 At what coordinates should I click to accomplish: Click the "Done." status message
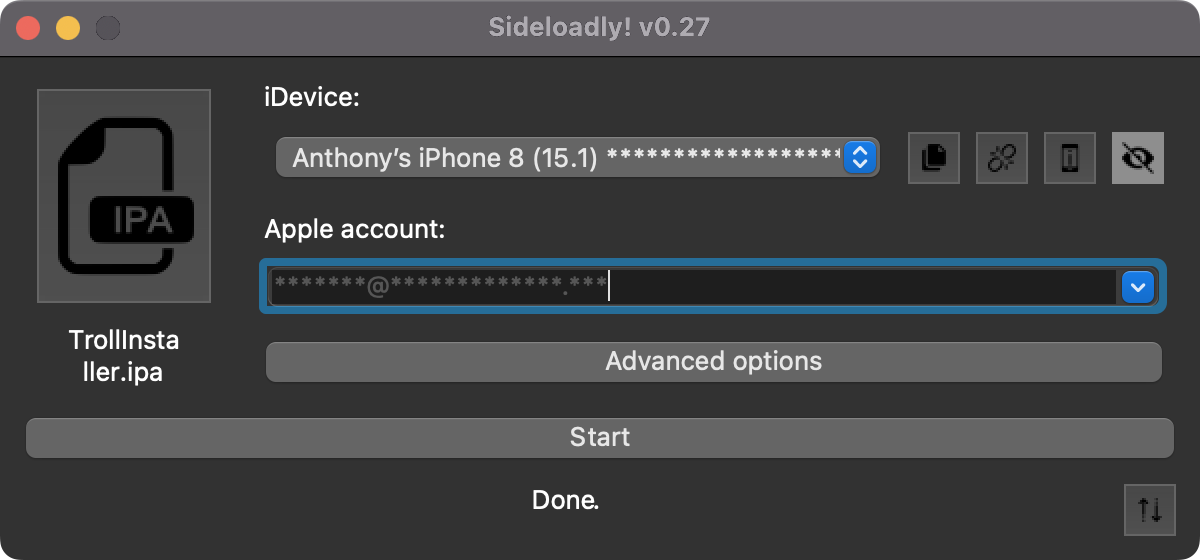click(x=565, y=500)
